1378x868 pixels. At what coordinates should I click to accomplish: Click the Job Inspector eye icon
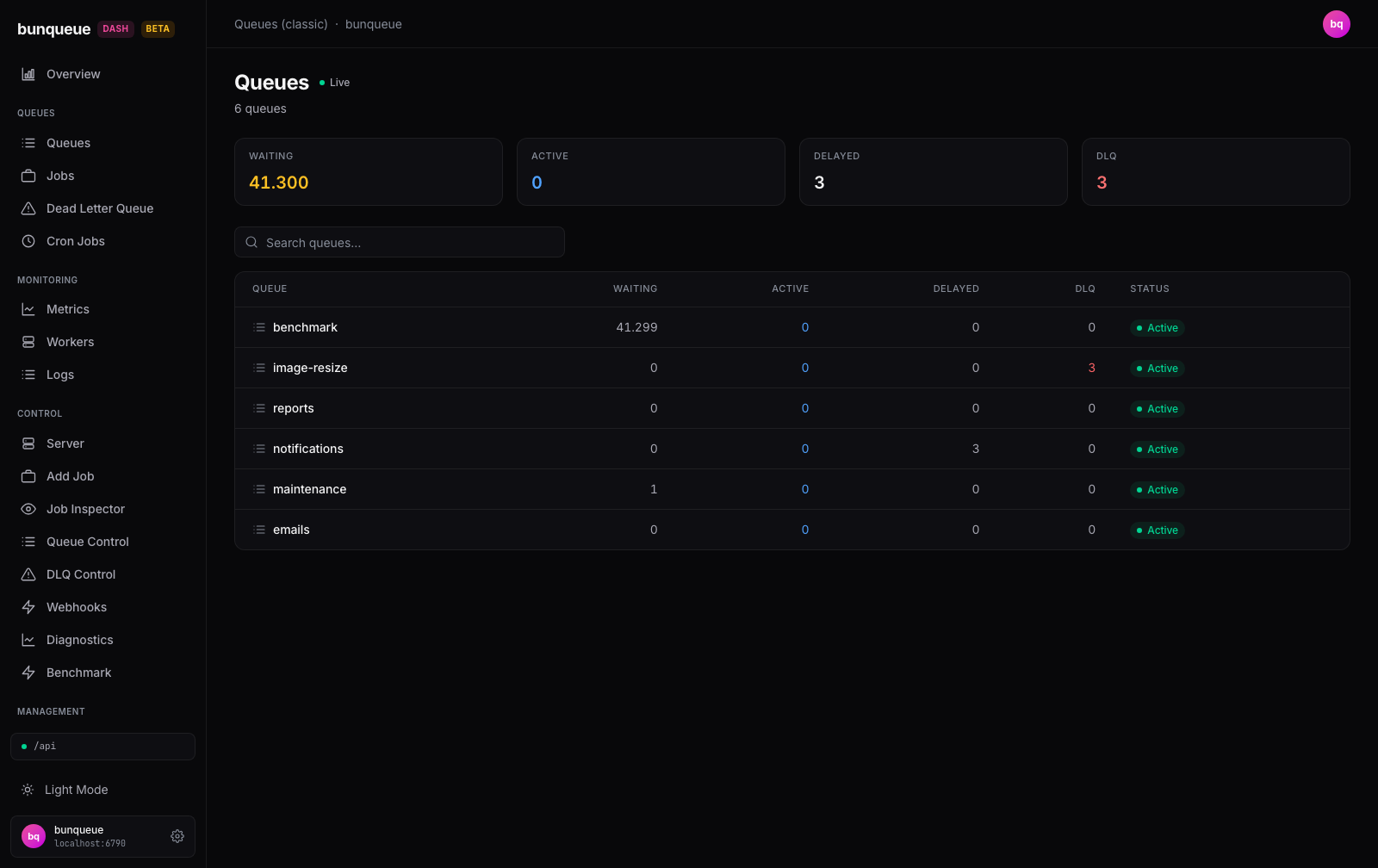(28, 509)
